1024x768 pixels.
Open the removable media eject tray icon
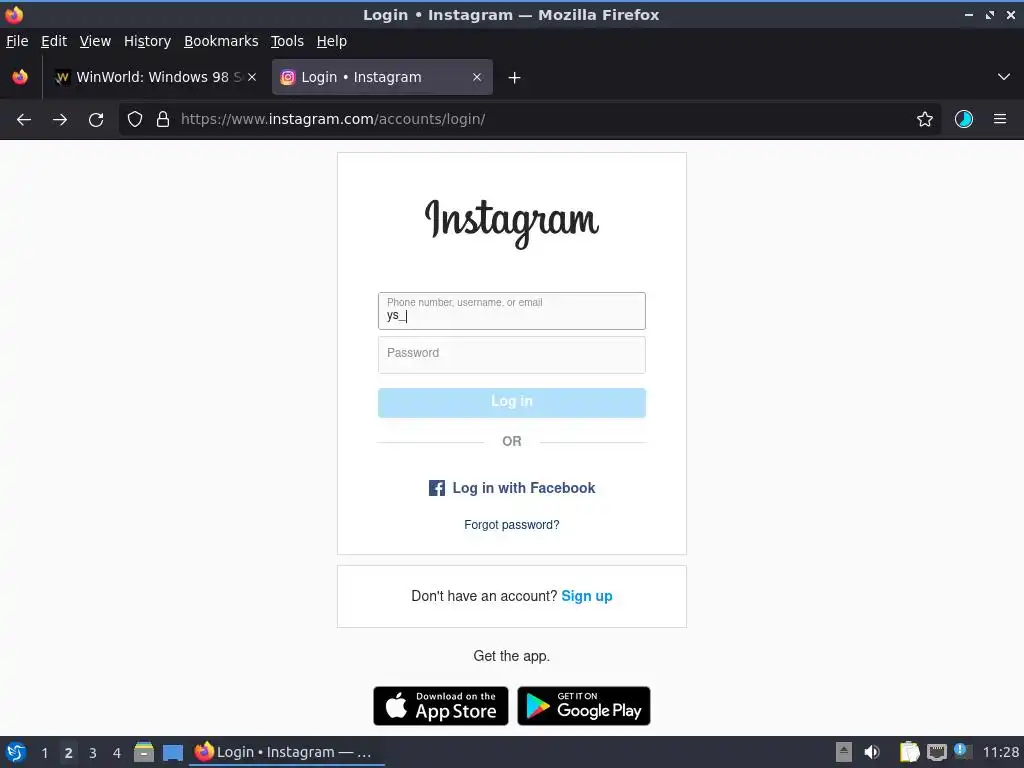(844, 752)
